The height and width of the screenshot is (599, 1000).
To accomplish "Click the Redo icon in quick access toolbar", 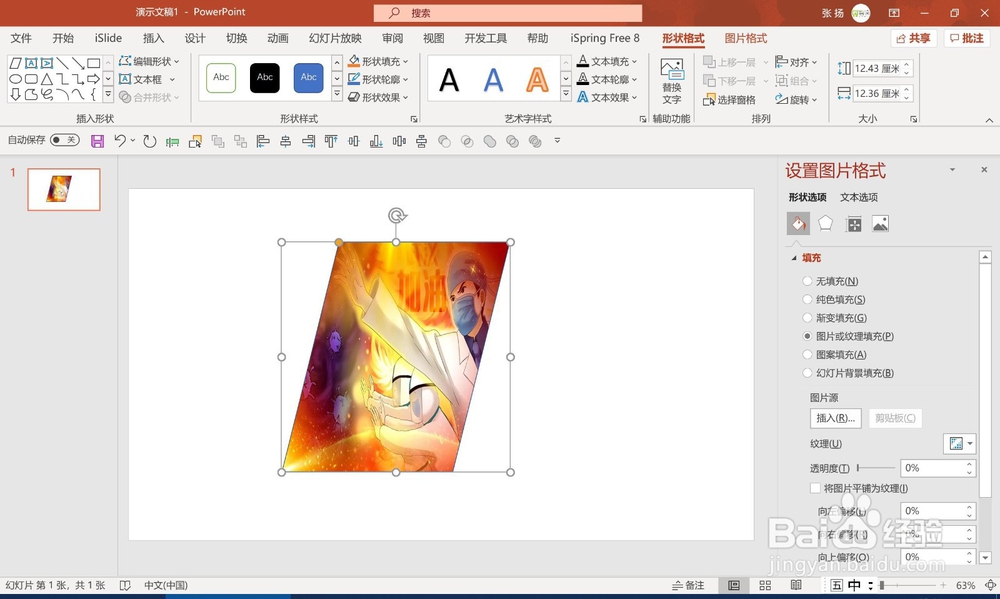I will point(149,141).
